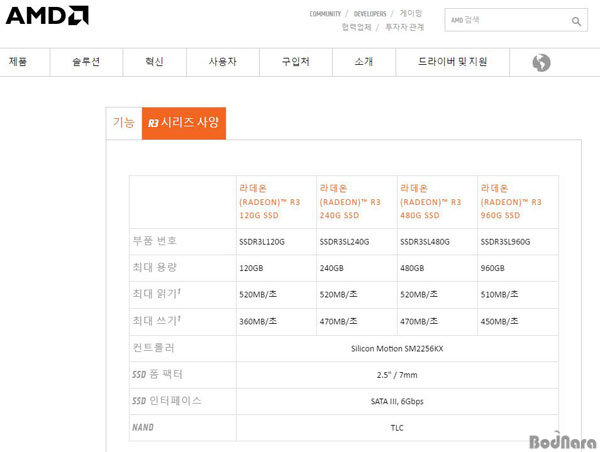
Task: Click the 2.5" / 7mm cell
Action: [397, 375]
